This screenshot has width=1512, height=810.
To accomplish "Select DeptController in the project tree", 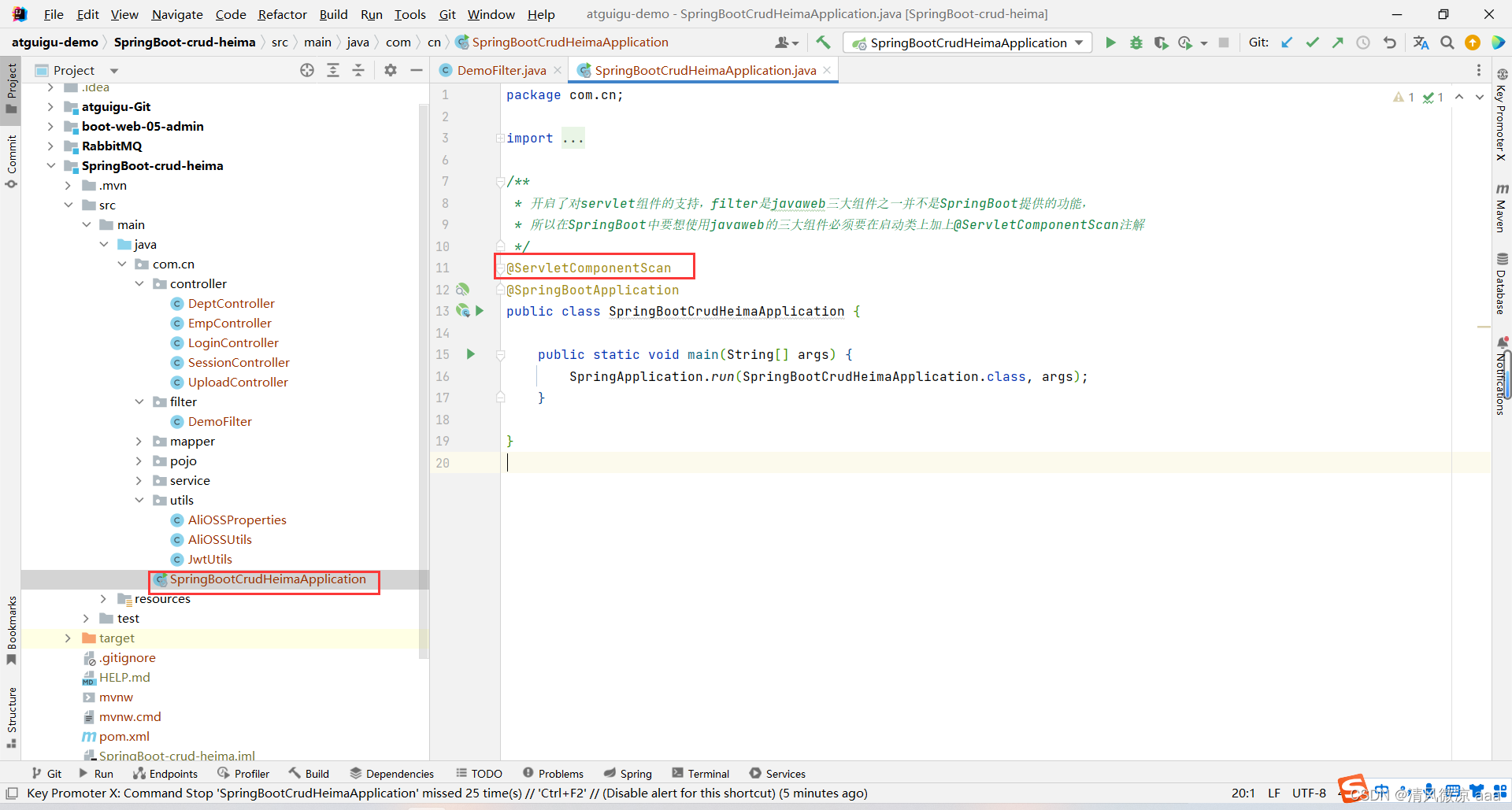I will click(231, 303).
